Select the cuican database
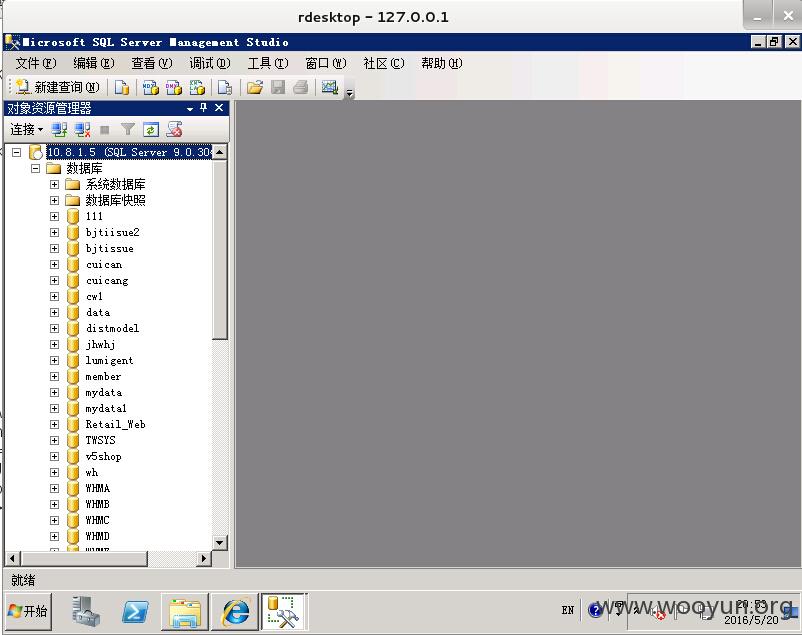The image size is (802, 635). pos(104,265)
